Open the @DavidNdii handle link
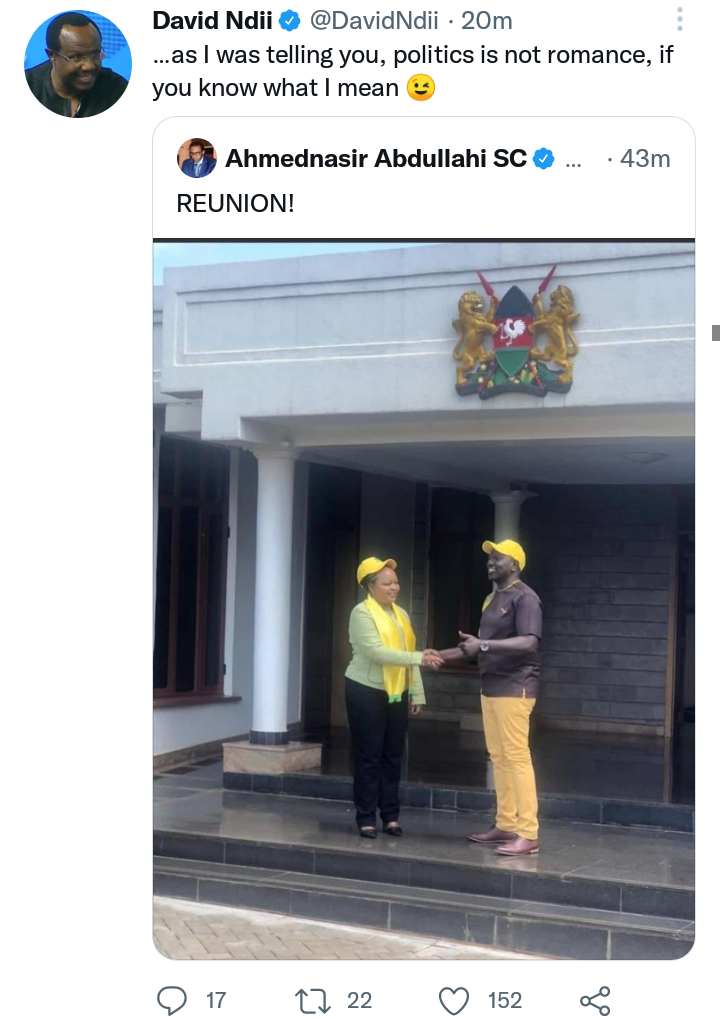Screen dimensions: 720x1019 coord(374,21)
